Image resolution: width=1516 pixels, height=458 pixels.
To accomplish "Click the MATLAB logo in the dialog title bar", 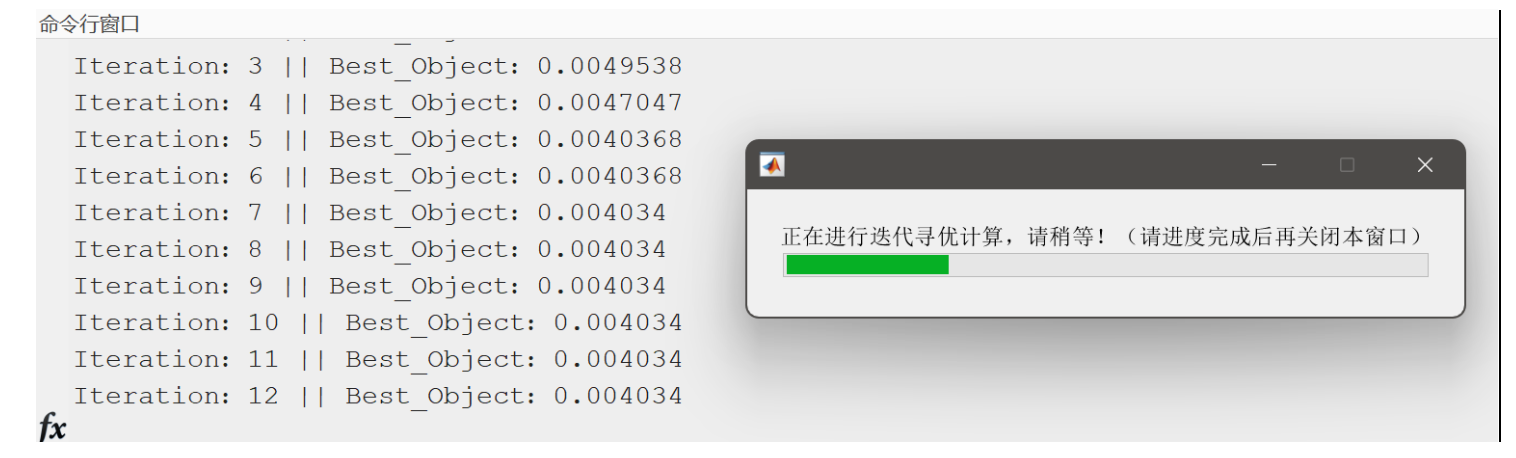I will pyautogui.click(x=772, y=165).
